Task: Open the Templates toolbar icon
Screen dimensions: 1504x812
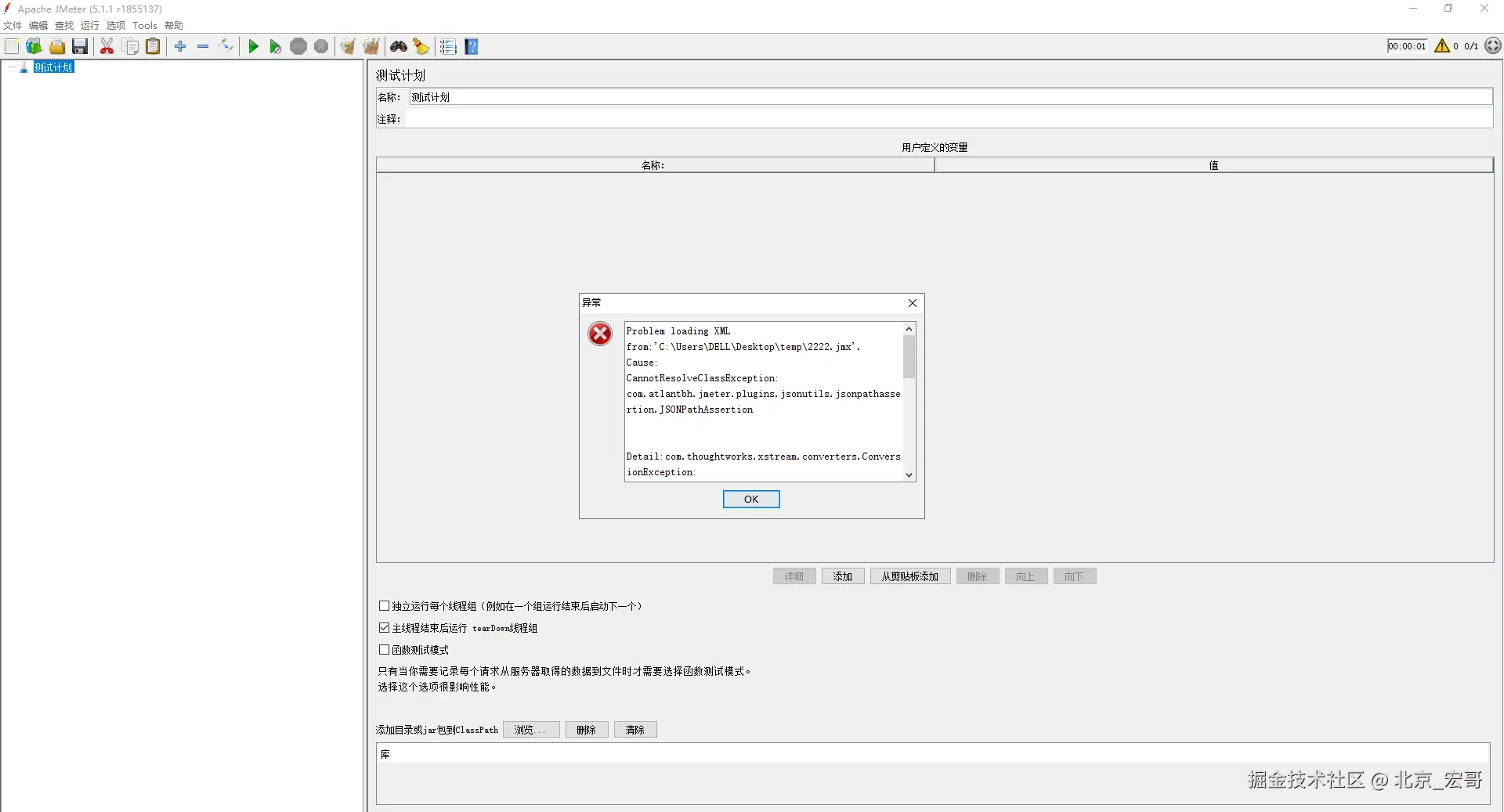Action: 34,47
